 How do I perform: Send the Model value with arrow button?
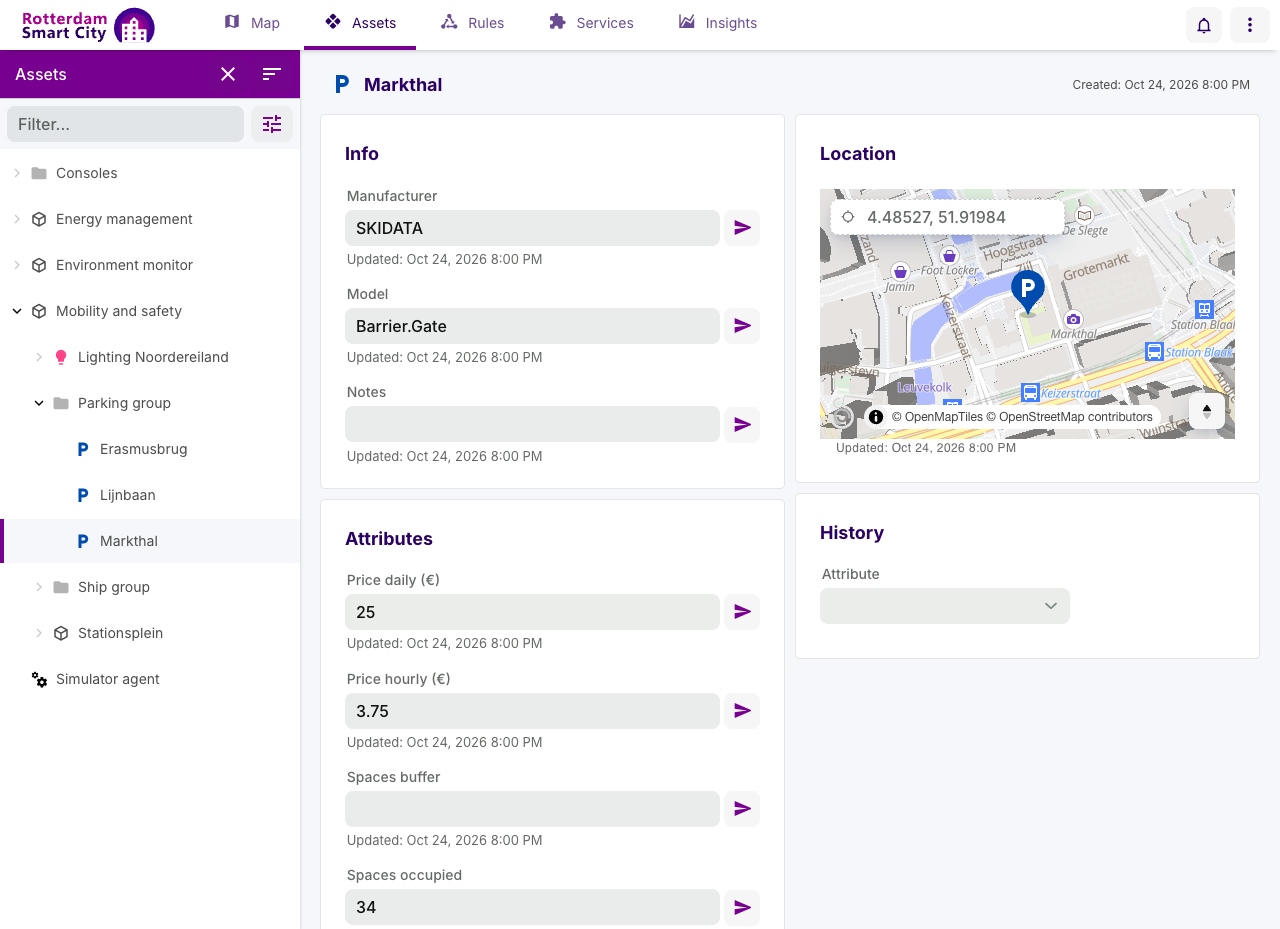click(x=742, y=326)
